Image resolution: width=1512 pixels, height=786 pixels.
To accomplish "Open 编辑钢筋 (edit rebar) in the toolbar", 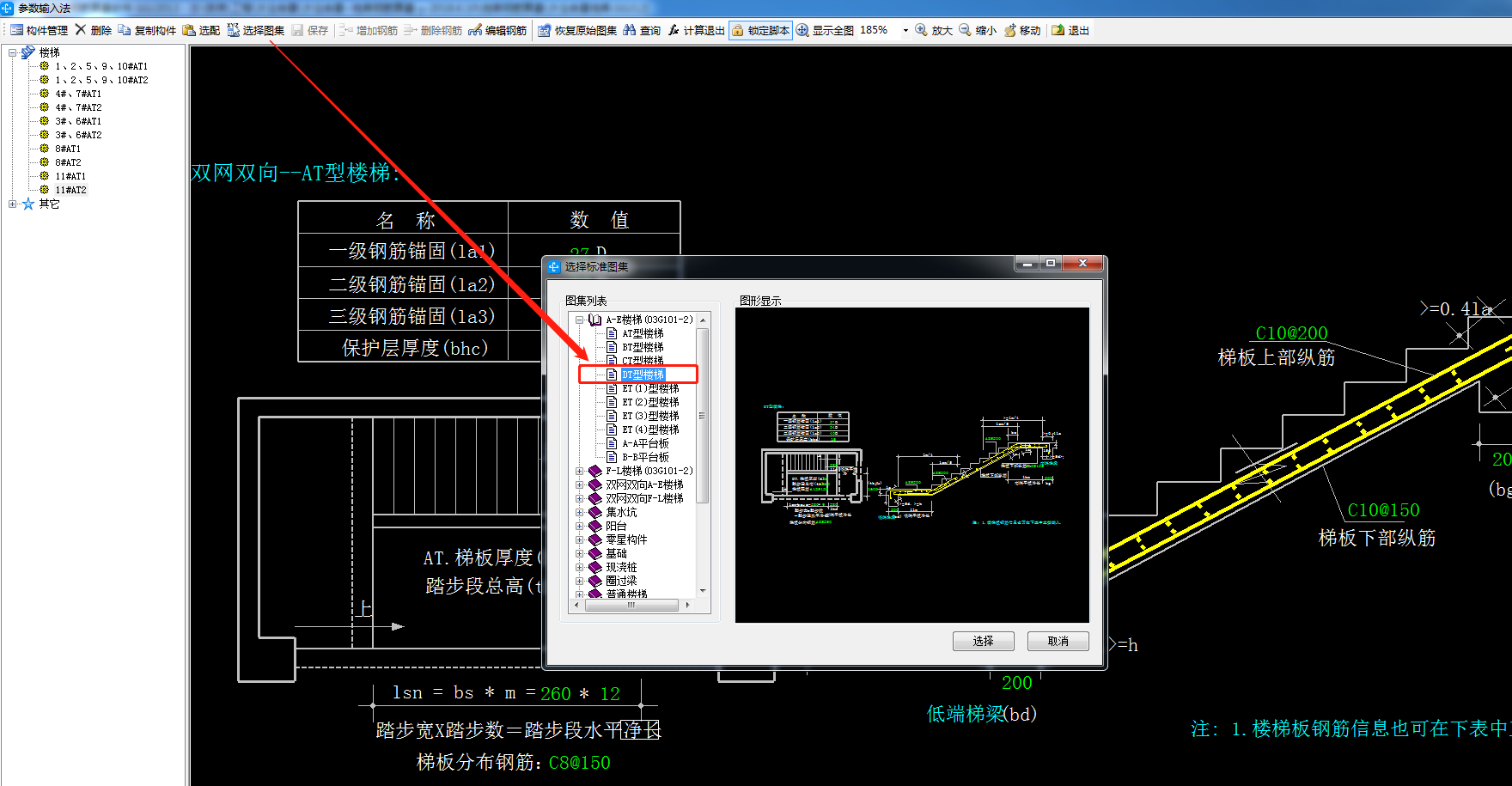I will coord(497,30).
